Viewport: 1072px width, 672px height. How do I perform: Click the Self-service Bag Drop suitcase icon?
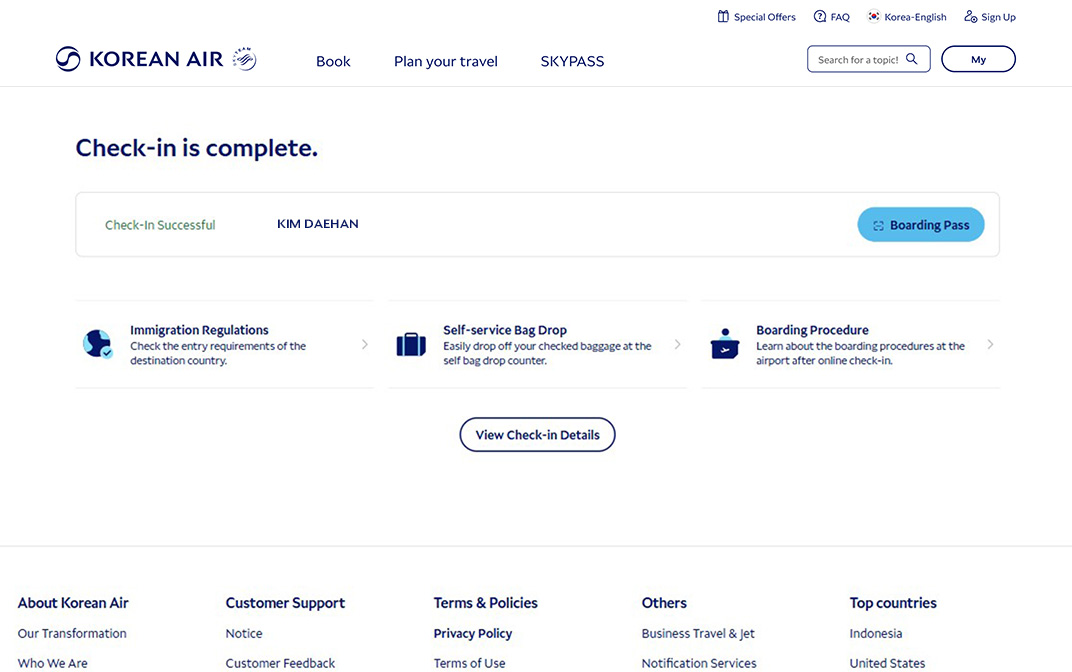[x=411, y=345]
